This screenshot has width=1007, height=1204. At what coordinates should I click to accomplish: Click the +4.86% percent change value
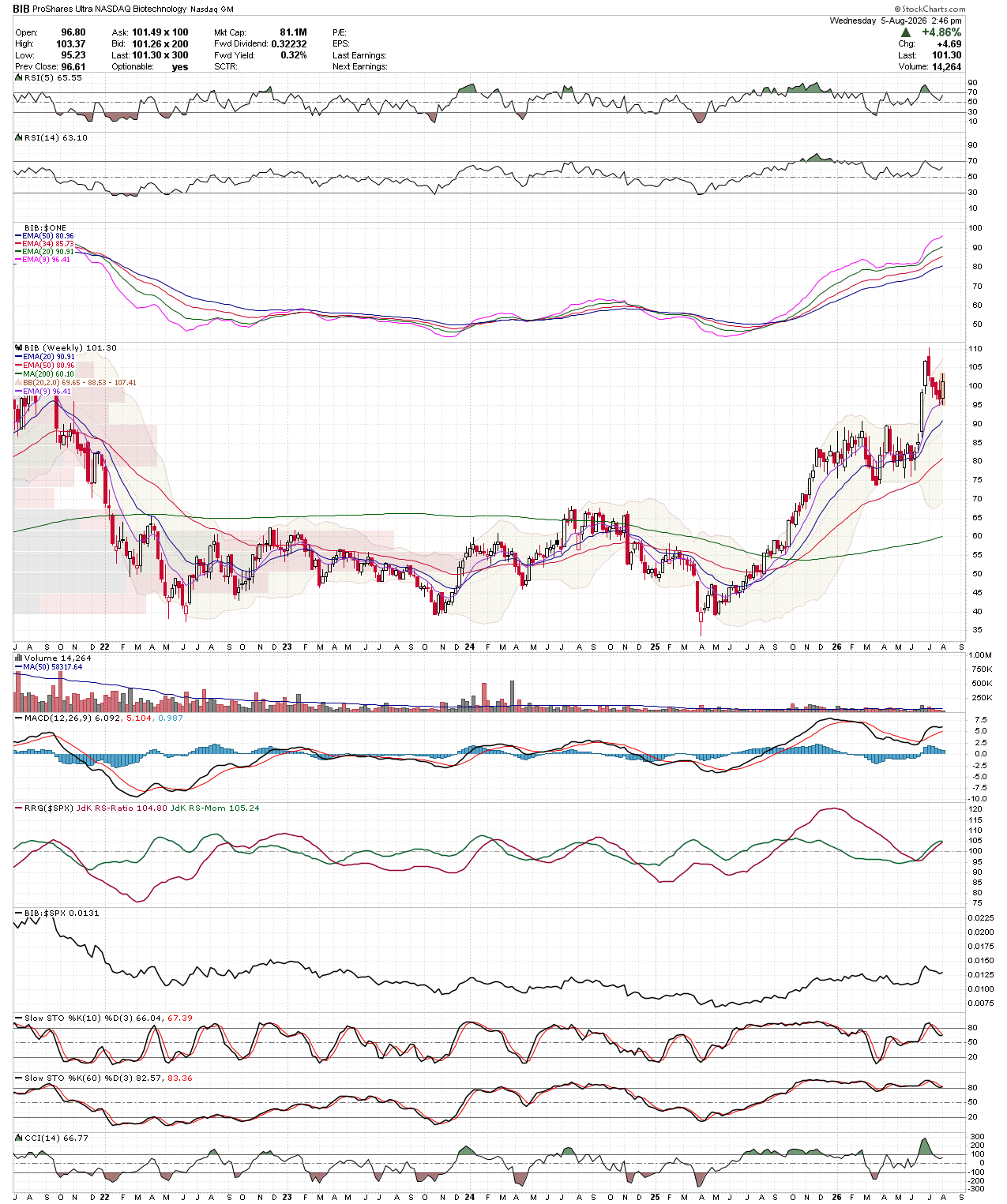coord(941,32)
